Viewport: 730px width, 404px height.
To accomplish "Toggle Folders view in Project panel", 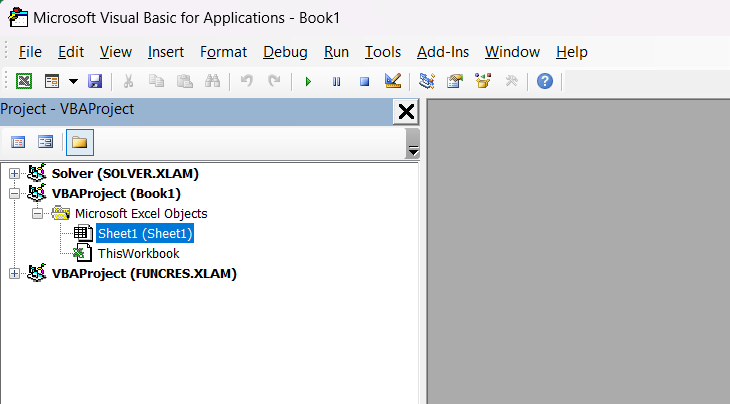I will click(x=80, y=142).
